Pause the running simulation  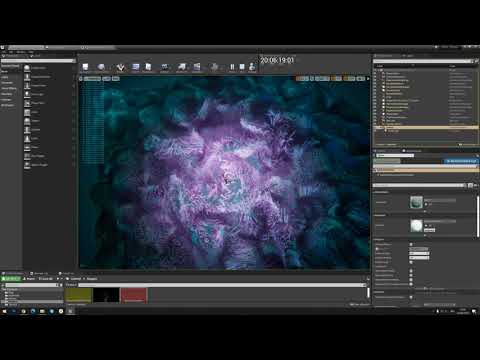[232, 68]
